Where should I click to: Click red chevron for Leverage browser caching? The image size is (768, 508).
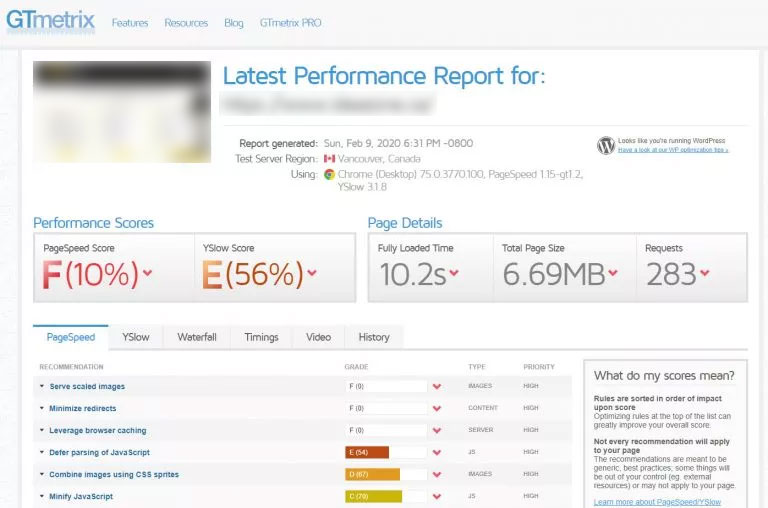437,431
